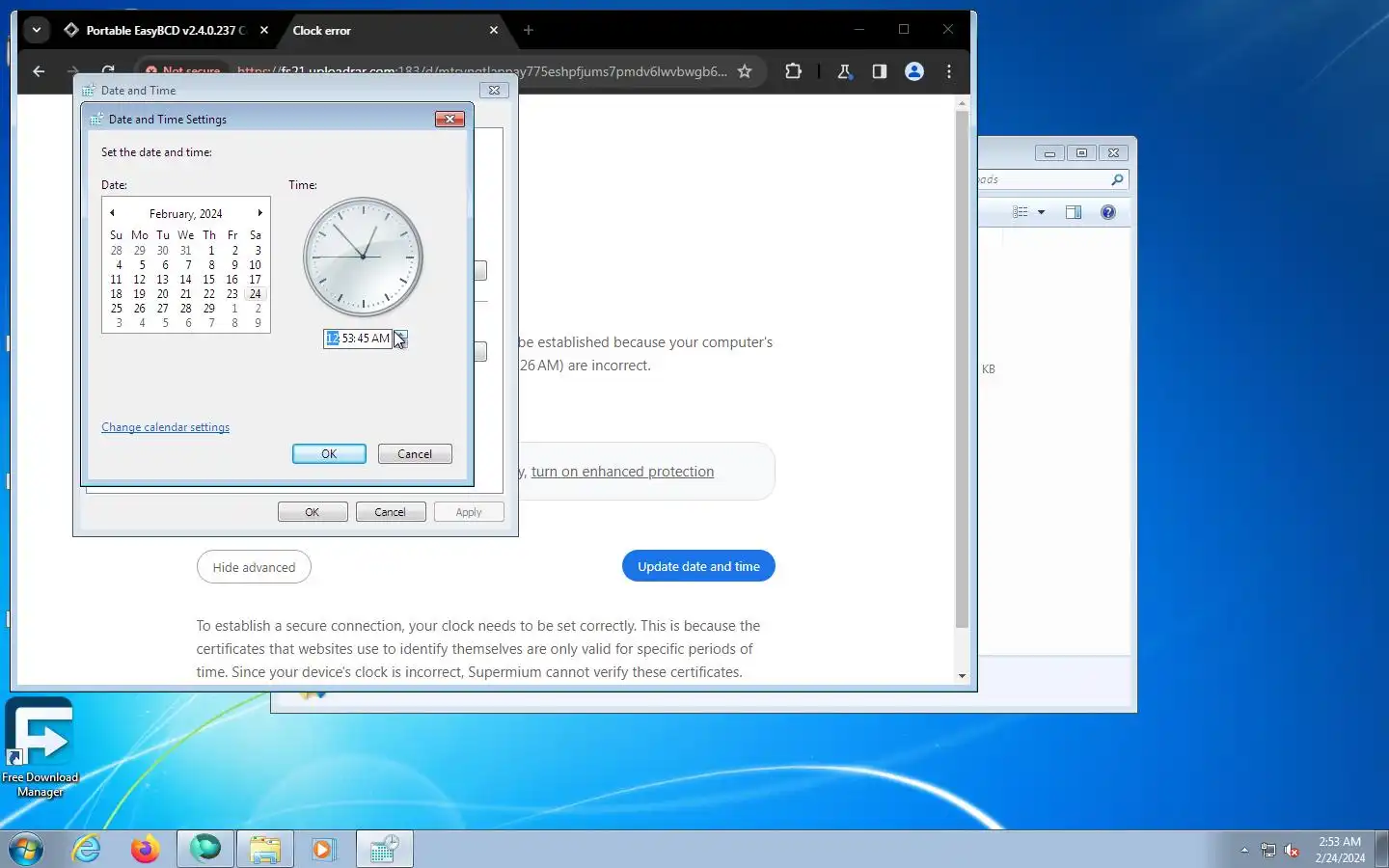Click the taskbar clock showing 2:53 AM
The width and height of the screenshot is (1389, 868).
click(1340, 850)
